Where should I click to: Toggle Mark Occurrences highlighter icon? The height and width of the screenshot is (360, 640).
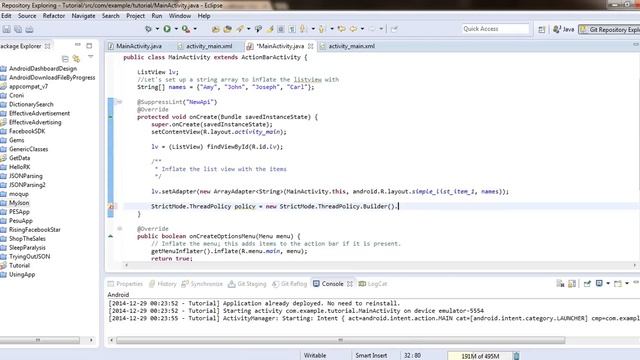[x=270, y=29]
